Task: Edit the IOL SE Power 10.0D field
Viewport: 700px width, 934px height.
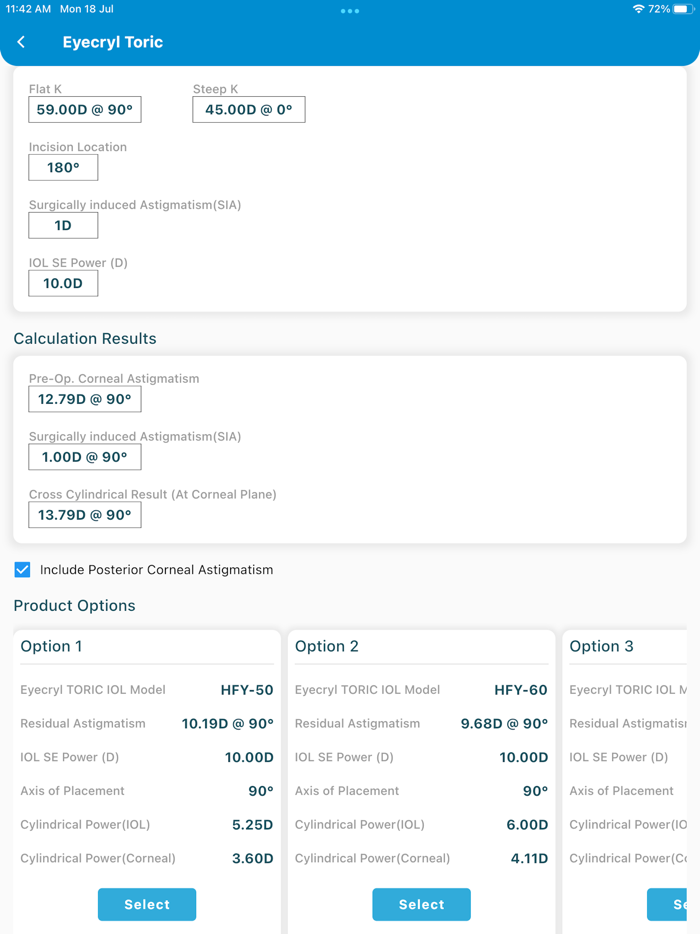Action: pos(63,283)
